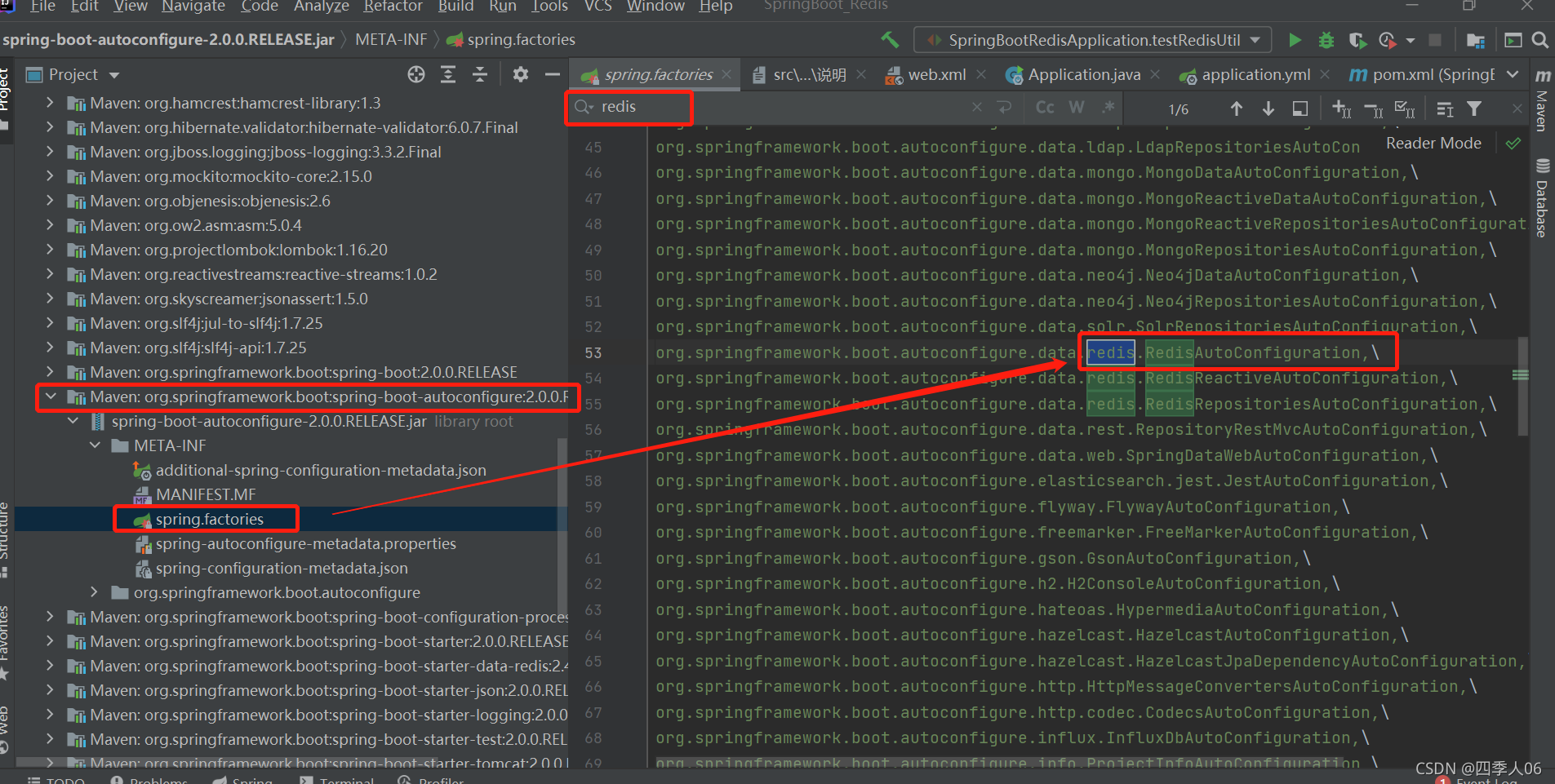Open search filter funnel icon
Viewport: 1555px width, 784px height.
(1474, 109)
